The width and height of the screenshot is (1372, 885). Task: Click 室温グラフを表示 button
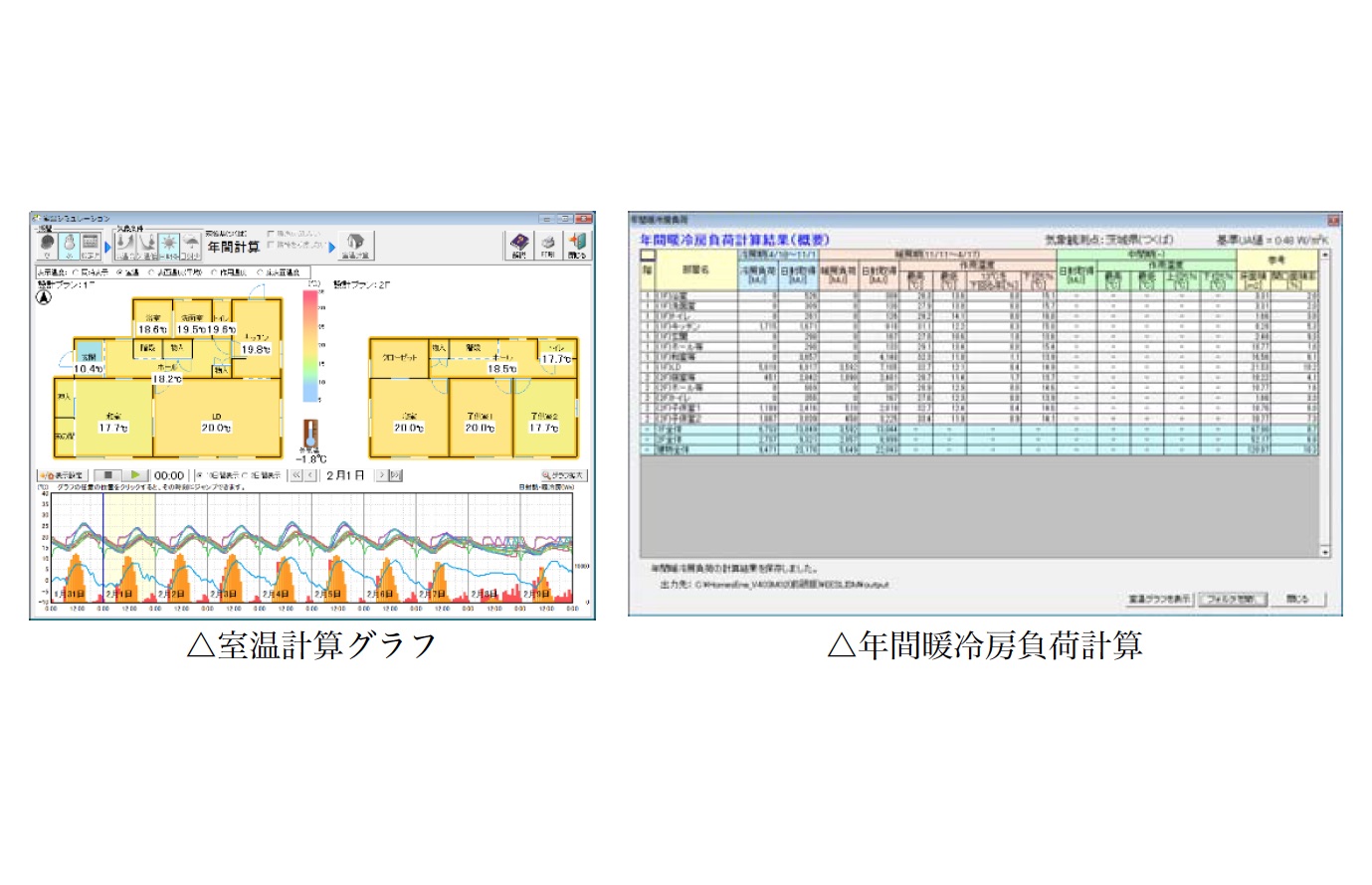pyautogui.click(x=1159, y=600)
